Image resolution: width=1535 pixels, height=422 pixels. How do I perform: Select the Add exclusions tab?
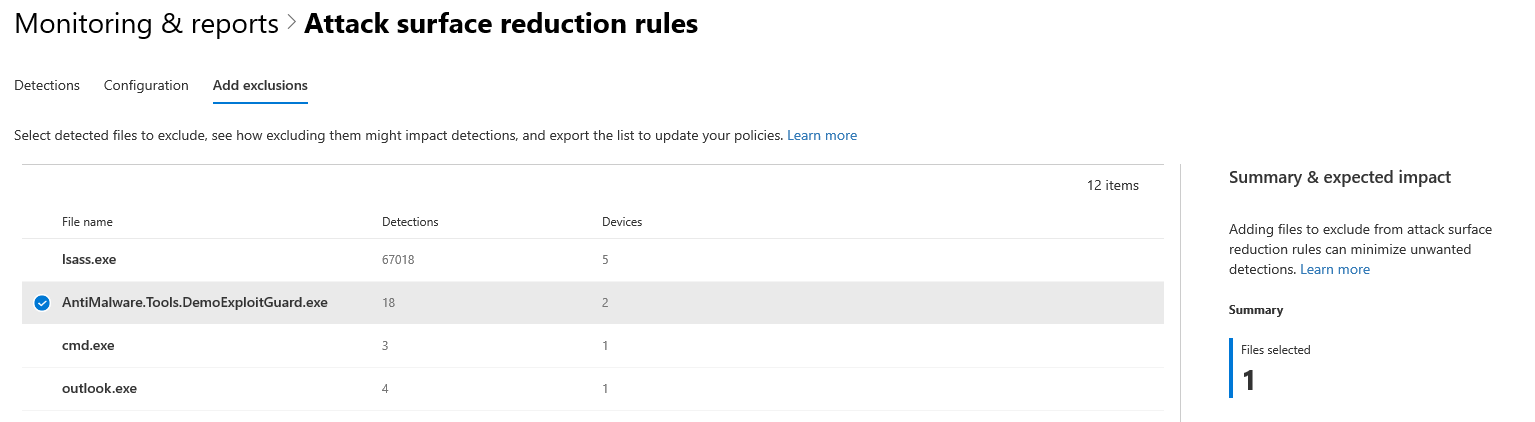click(x=260, y=86)
